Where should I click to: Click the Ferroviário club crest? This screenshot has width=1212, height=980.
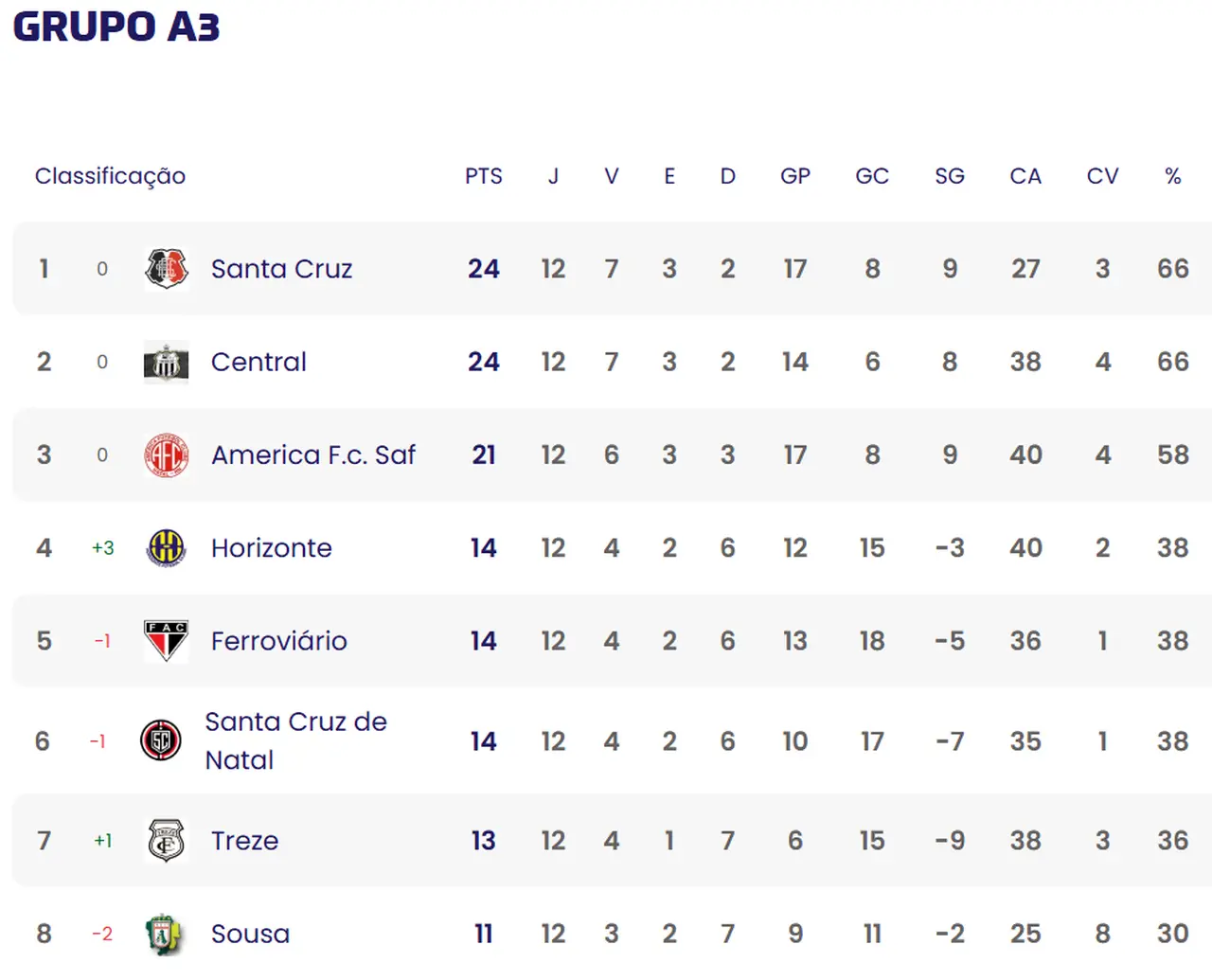[167, 641]
